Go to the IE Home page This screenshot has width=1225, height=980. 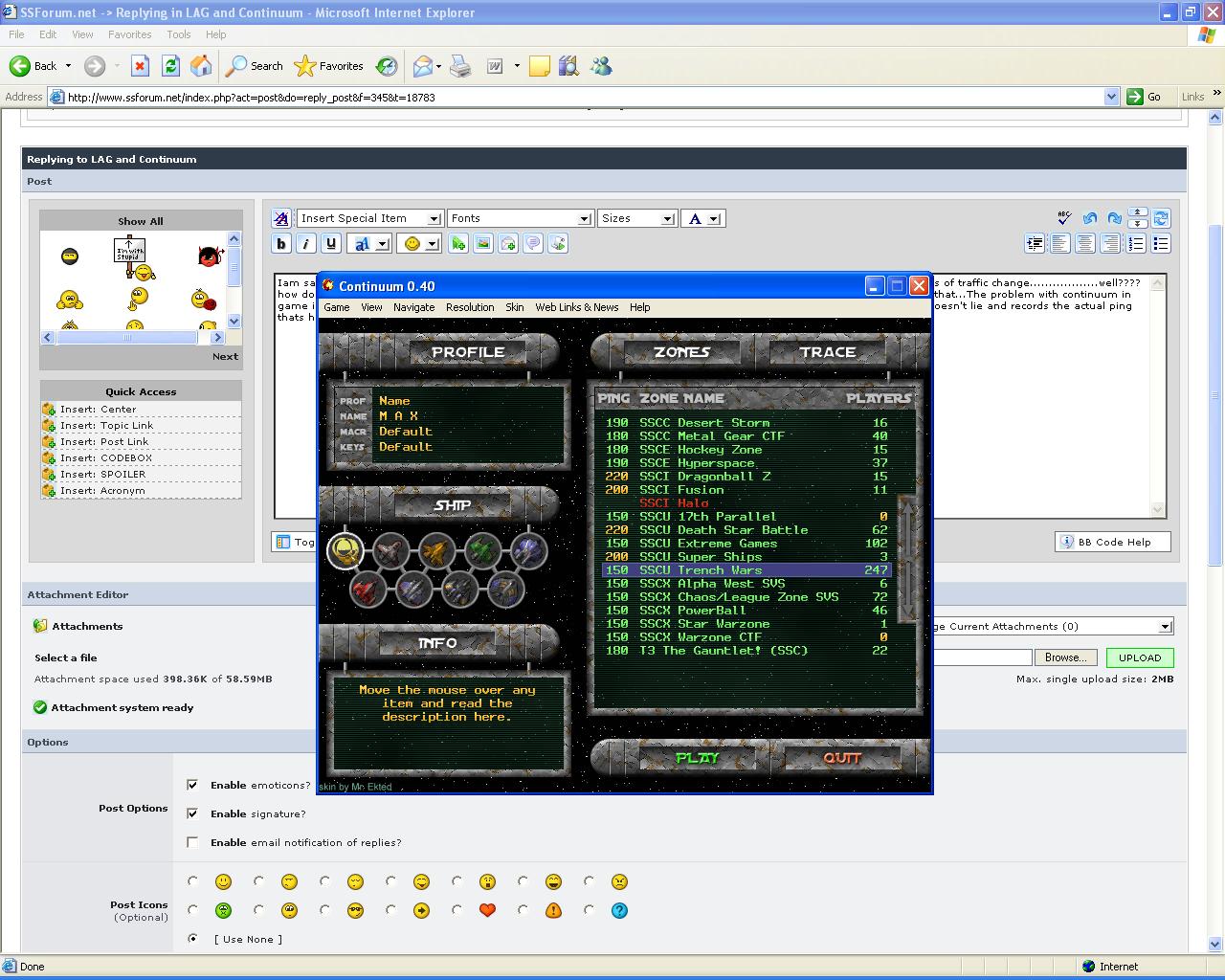click(x=201, y=66)
